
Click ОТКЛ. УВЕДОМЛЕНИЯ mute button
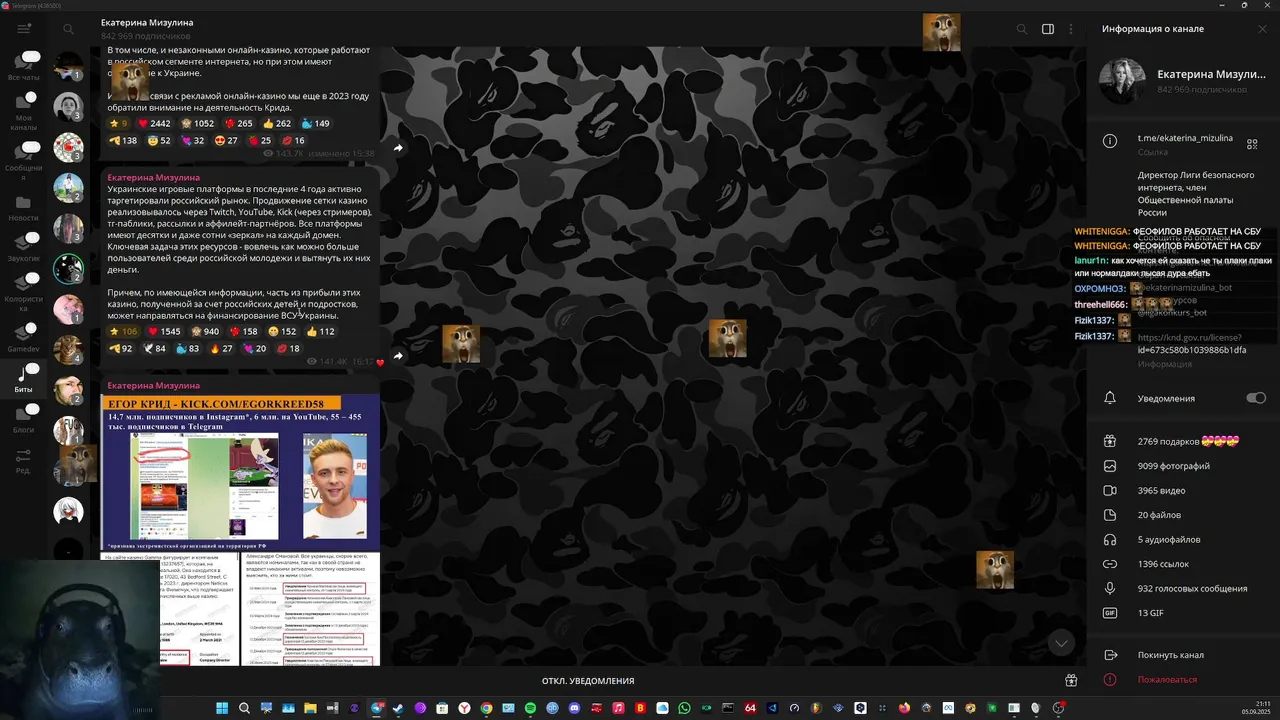[x=588, y=681]
